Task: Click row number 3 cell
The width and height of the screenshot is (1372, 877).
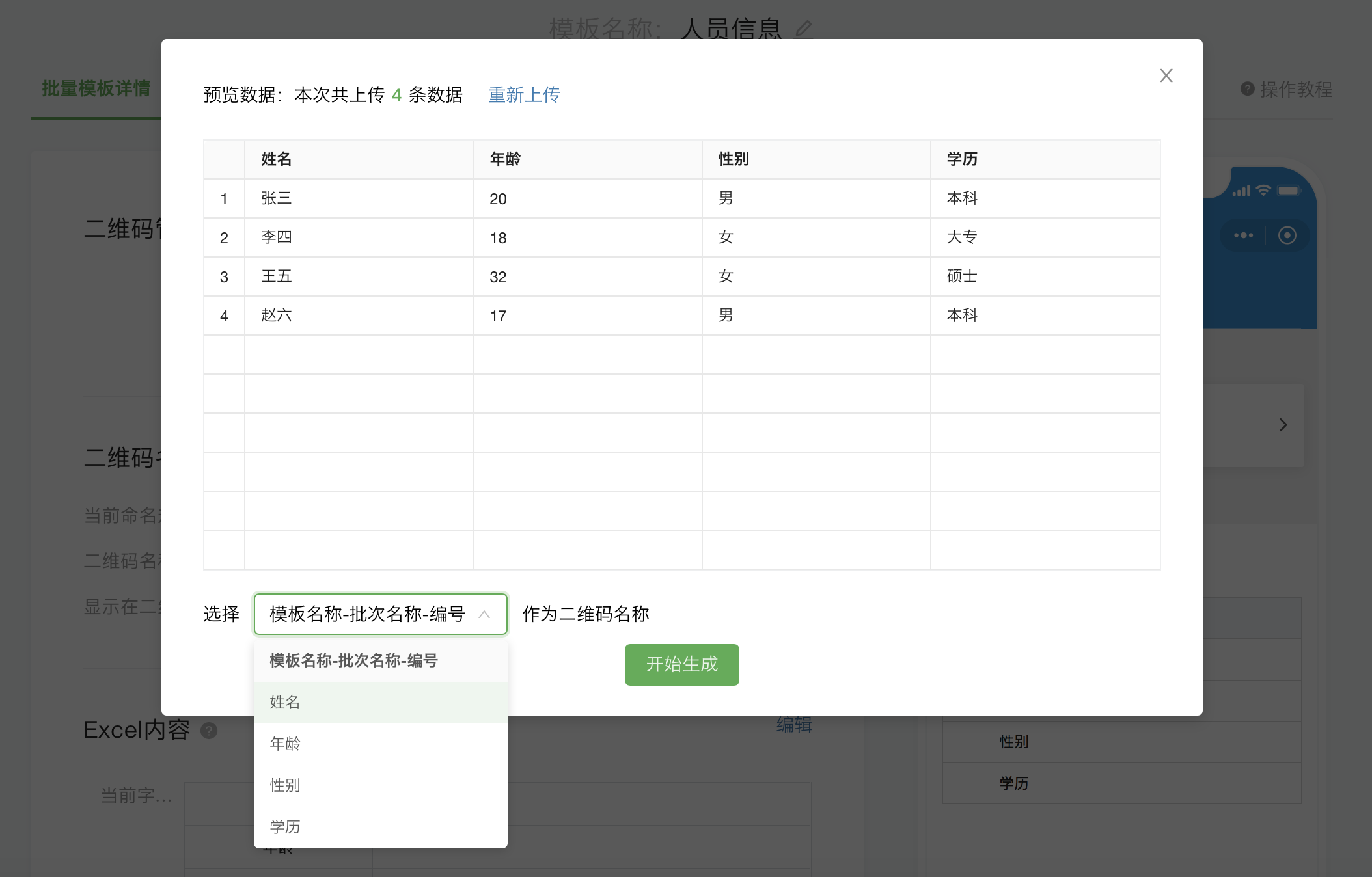Action: click(224, 277)
